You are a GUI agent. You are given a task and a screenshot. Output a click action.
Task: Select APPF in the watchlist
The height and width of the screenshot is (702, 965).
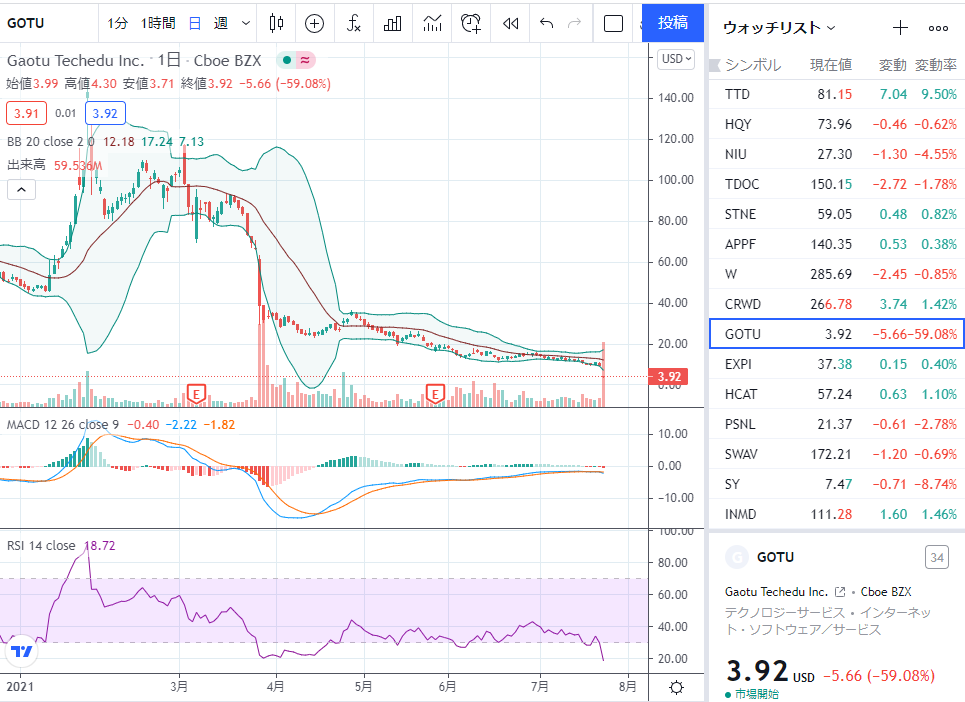tap(837, 244)
